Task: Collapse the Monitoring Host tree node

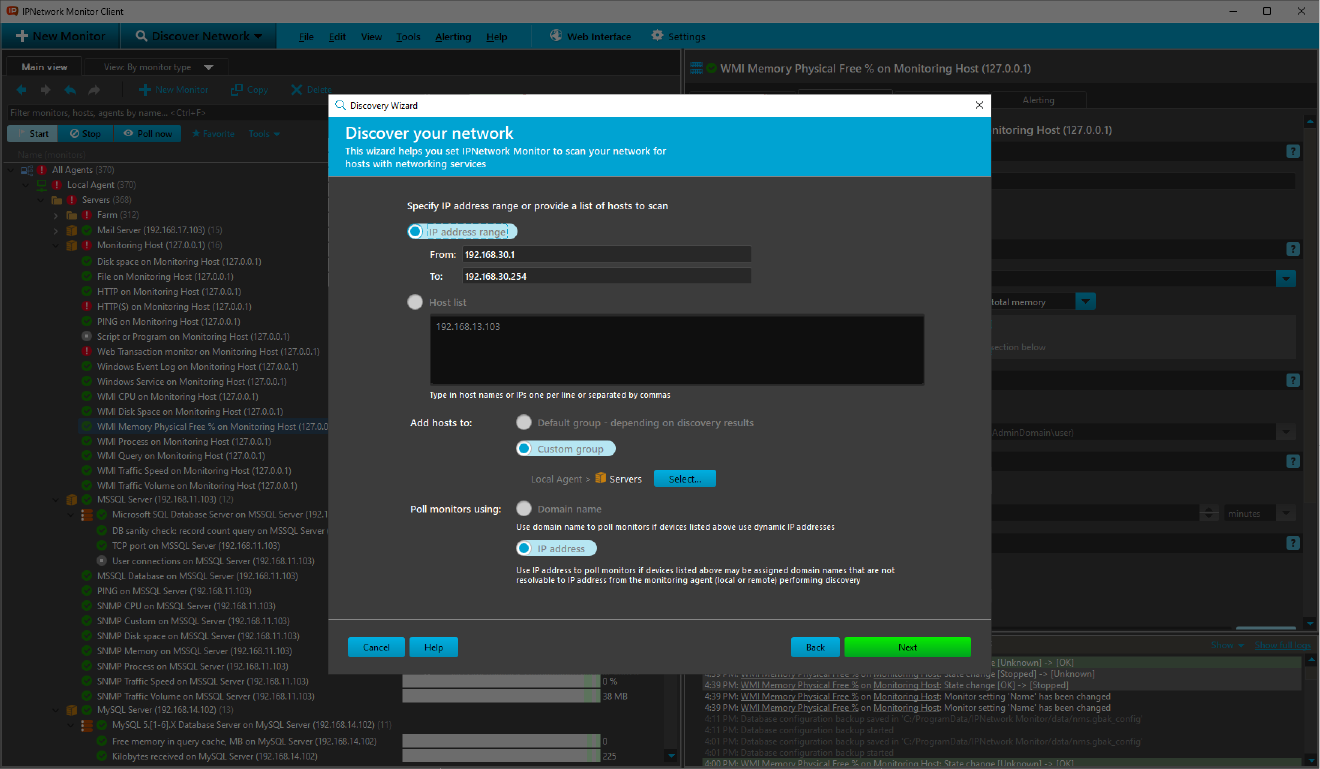Action: click(57, 245)
